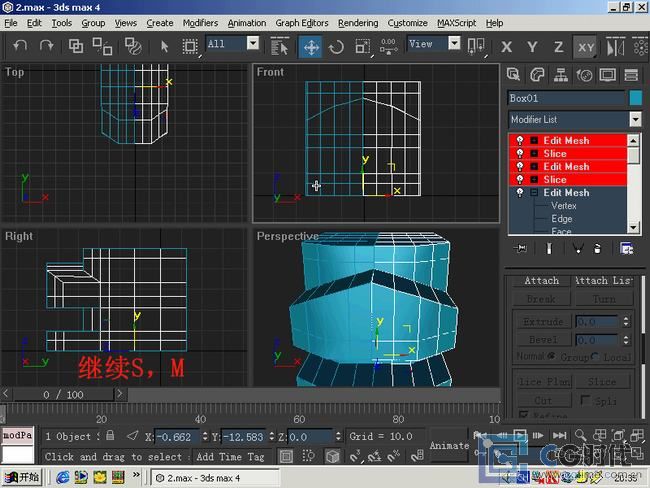Click the Box01 object color swatch
This screenshot has height=488, width=650.
pyautogui.click(x=635, y=98)
